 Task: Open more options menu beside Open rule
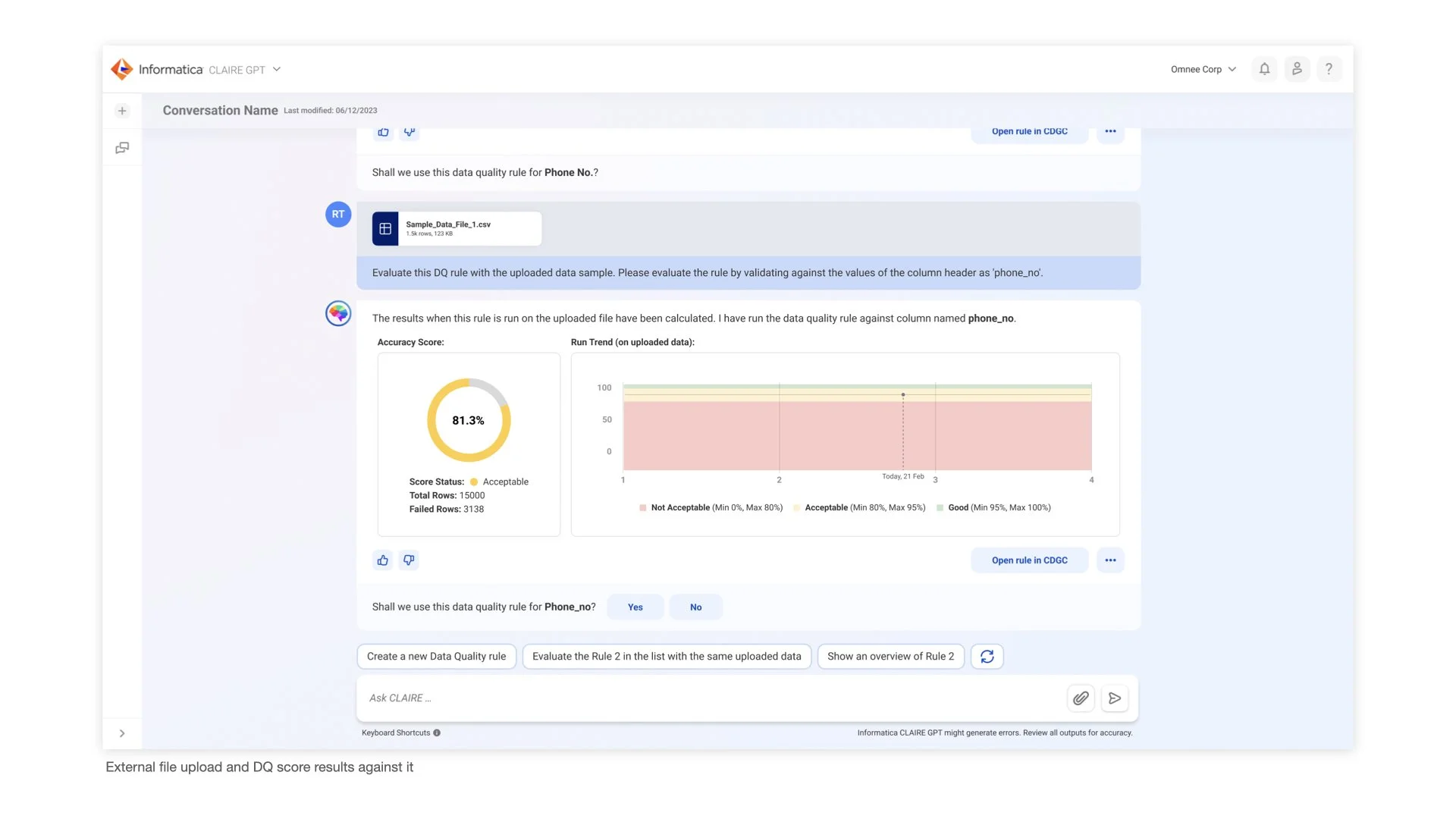tap(1110, 560)
